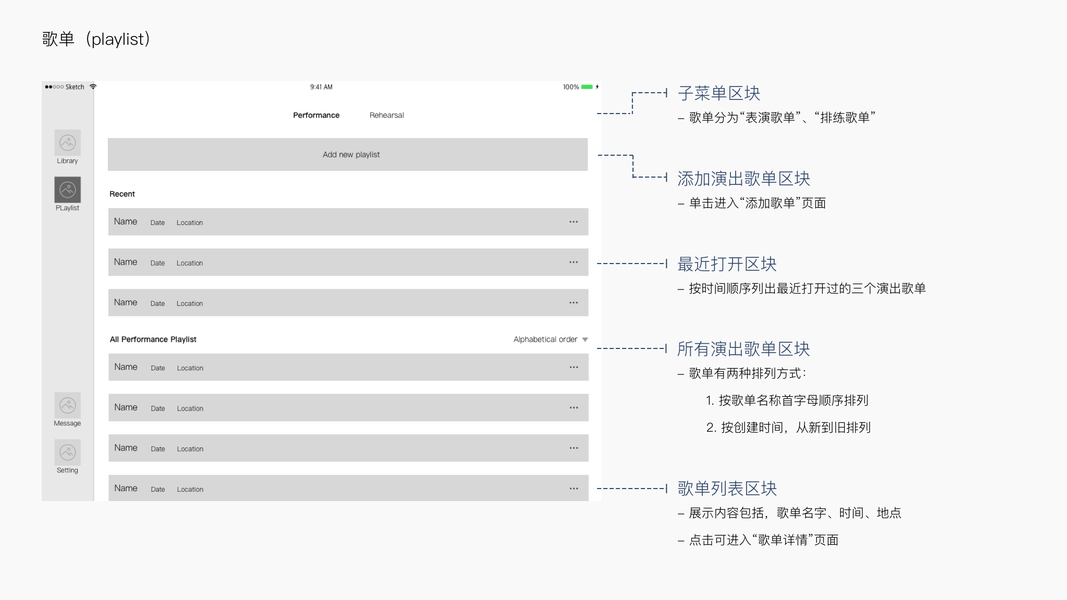Select the PLaylist sidebar icon
The width and height of the screenshot is (1067, 600).
tap(67, 190)
